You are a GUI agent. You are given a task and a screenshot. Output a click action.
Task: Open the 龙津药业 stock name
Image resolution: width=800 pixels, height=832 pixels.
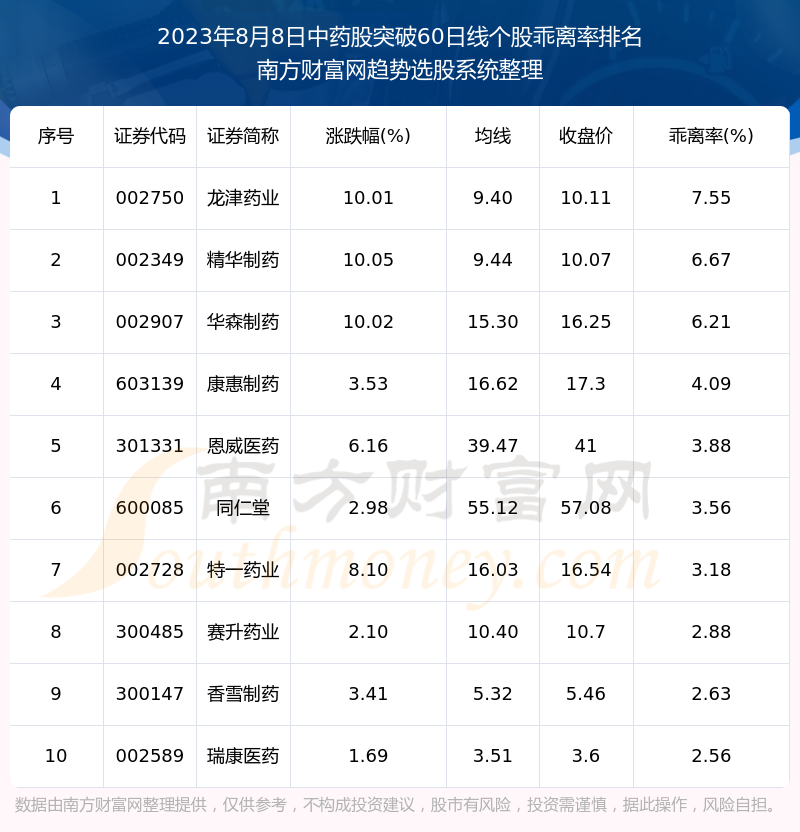pos(243,198)
